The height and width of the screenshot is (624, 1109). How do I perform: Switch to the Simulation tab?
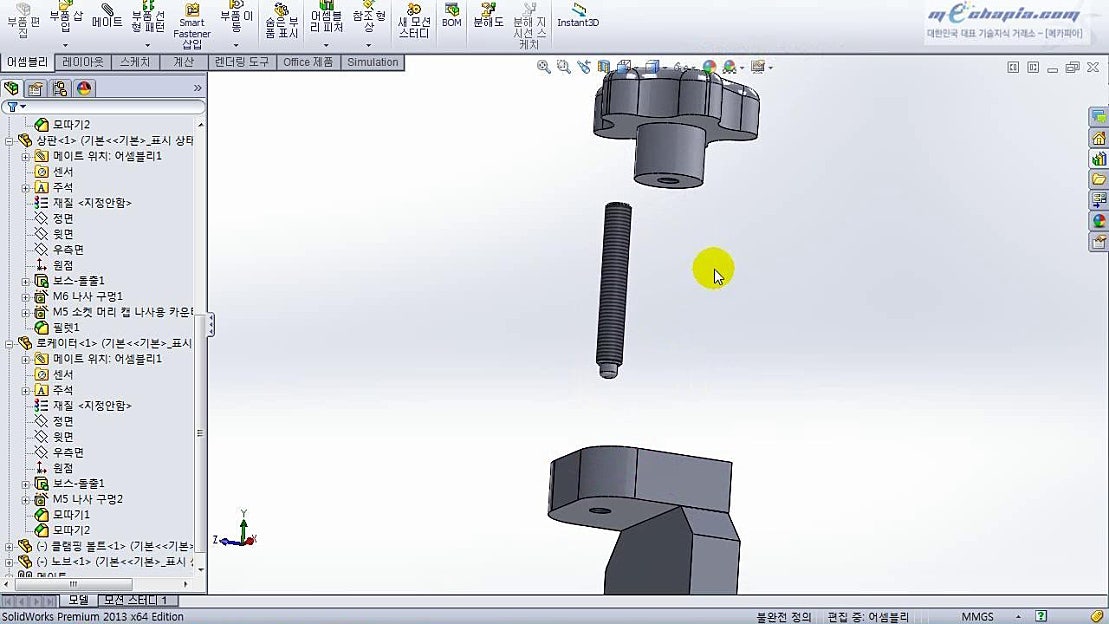point(372,62)
